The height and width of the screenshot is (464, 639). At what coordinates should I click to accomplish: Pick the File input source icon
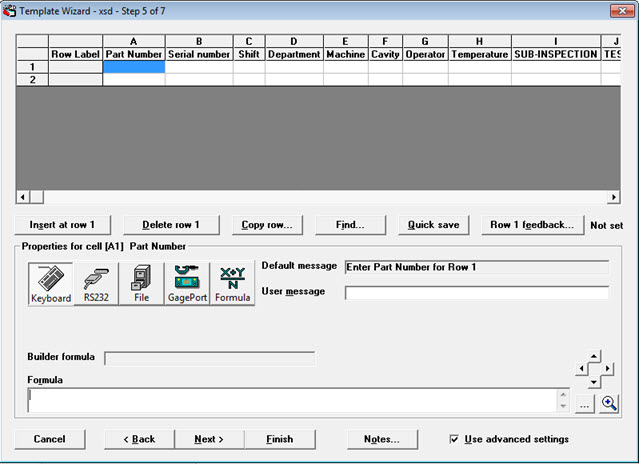[x=141, y=284]
